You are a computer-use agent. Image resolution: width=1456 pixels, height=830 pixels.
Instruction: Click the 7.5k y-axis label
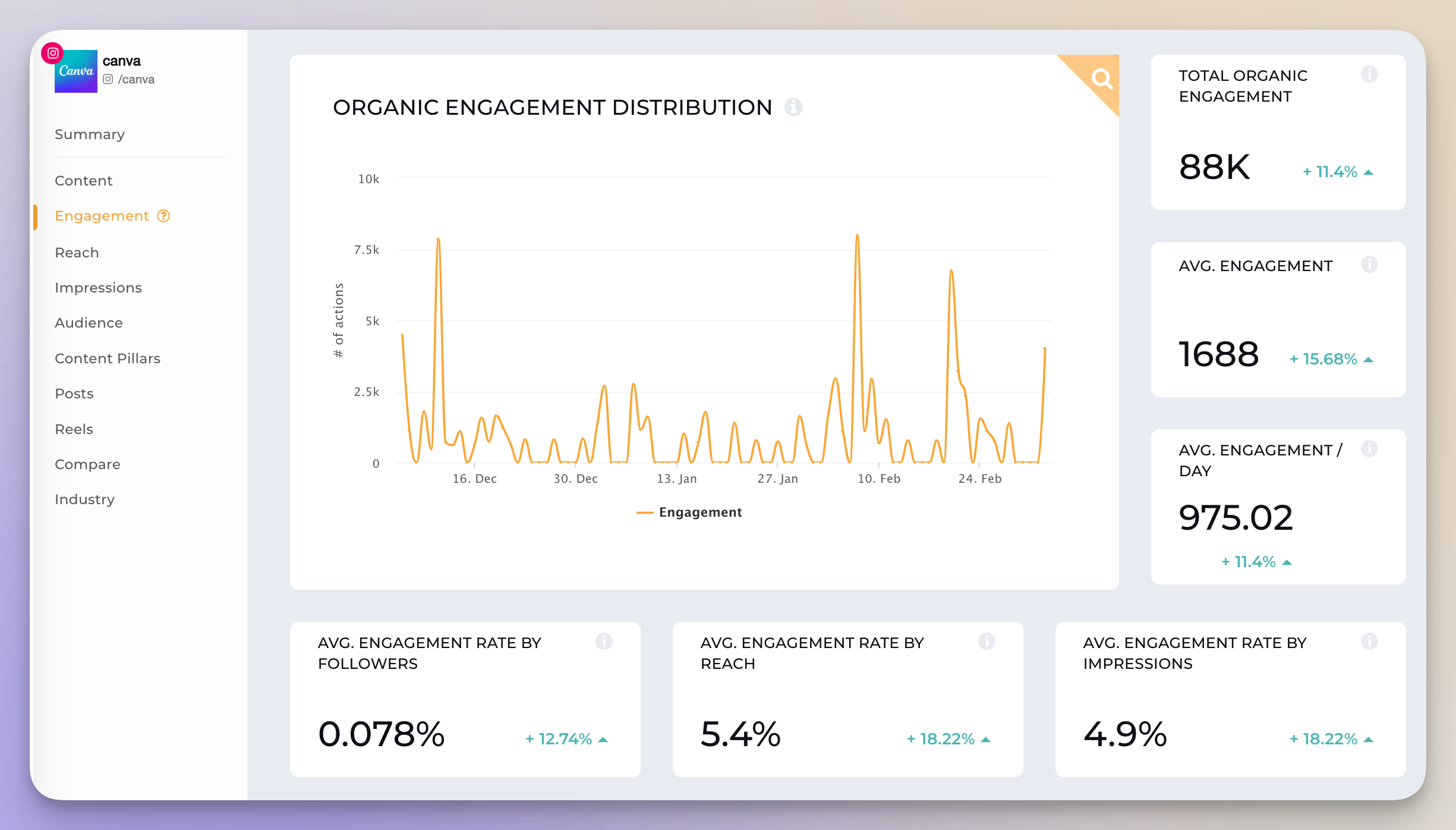(x=366, y=250)
